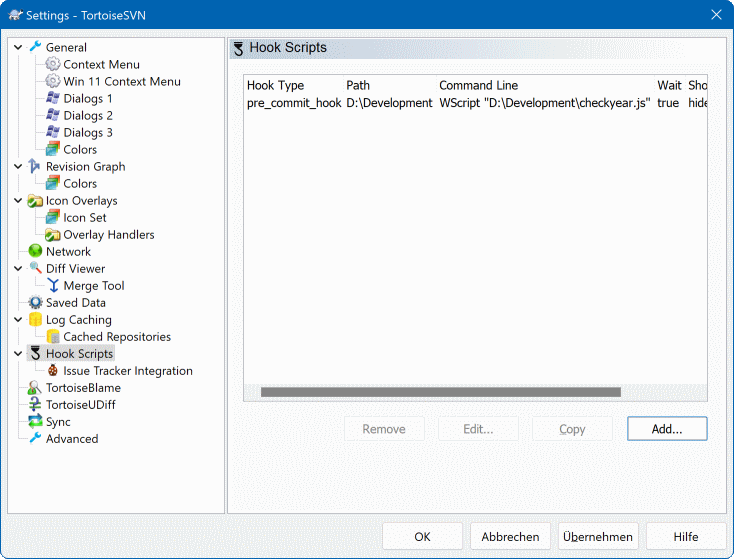Select the pre_commit_hook entry
Image resolution: width=734 pixels, height=559 pixels.
coord(294,103)
